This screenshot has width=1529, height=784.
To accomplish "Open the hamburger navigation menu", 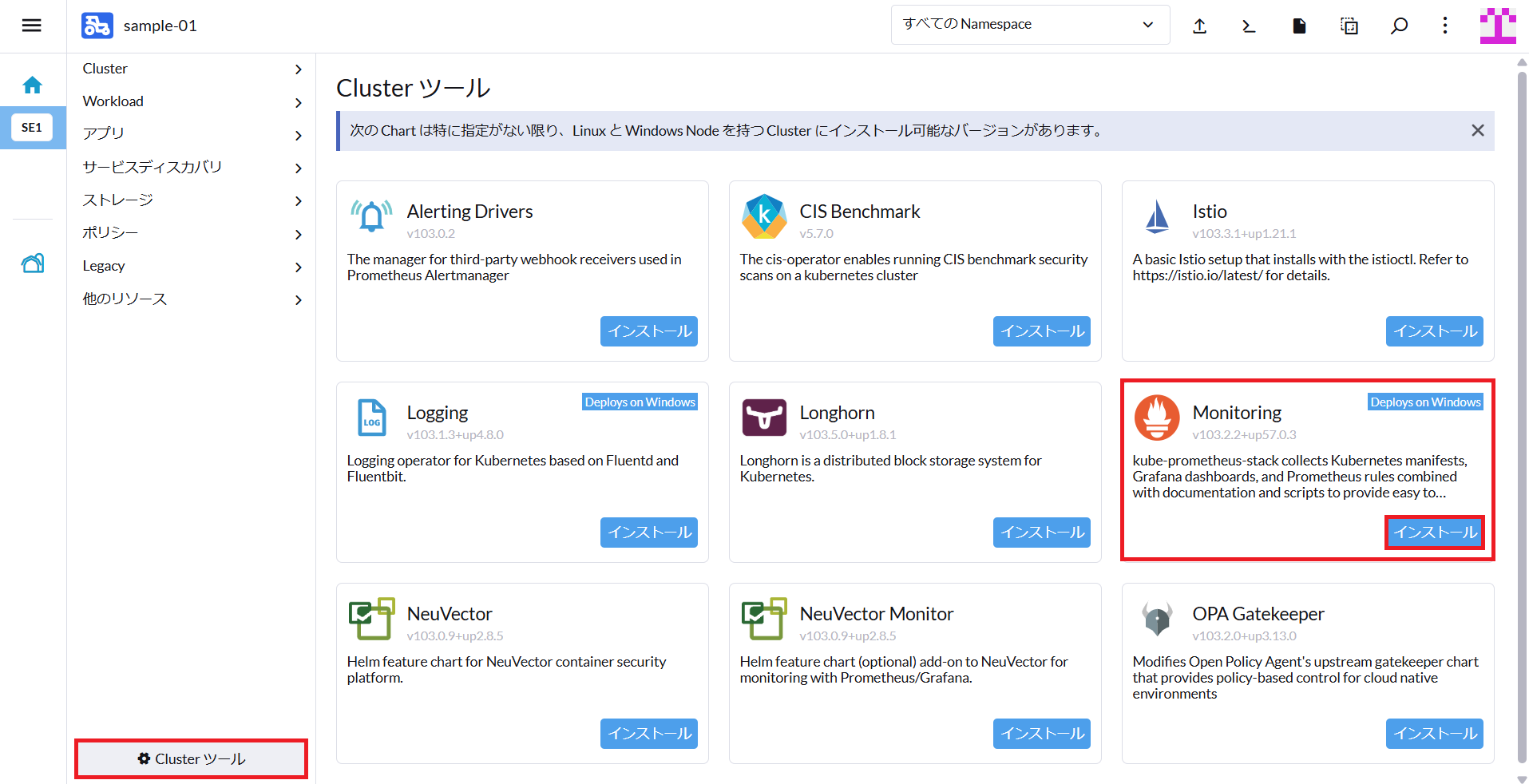I will click(x=32, y=26).
